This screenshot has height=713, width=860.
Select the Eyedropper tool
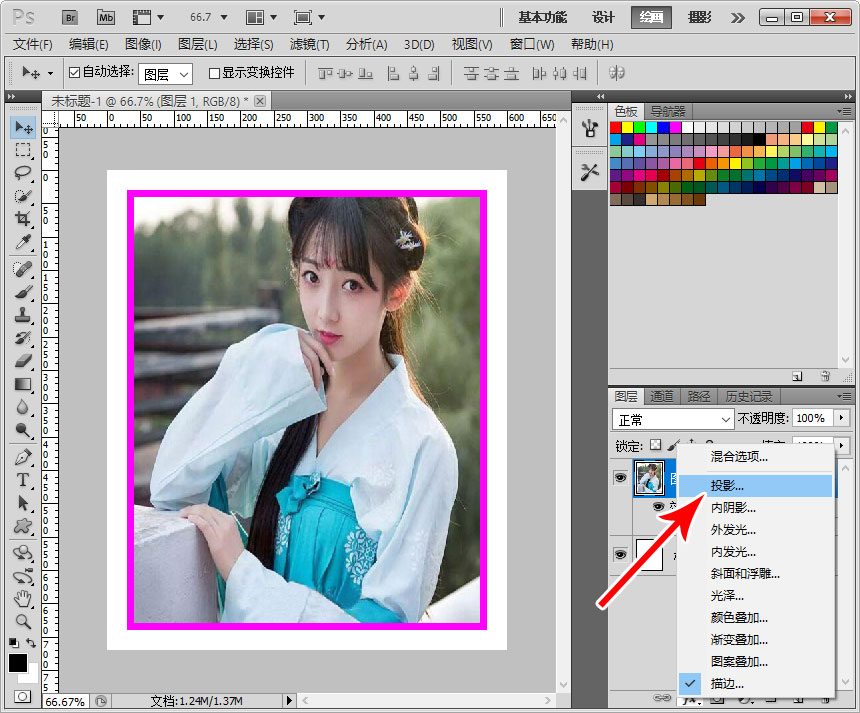(23, 242)
